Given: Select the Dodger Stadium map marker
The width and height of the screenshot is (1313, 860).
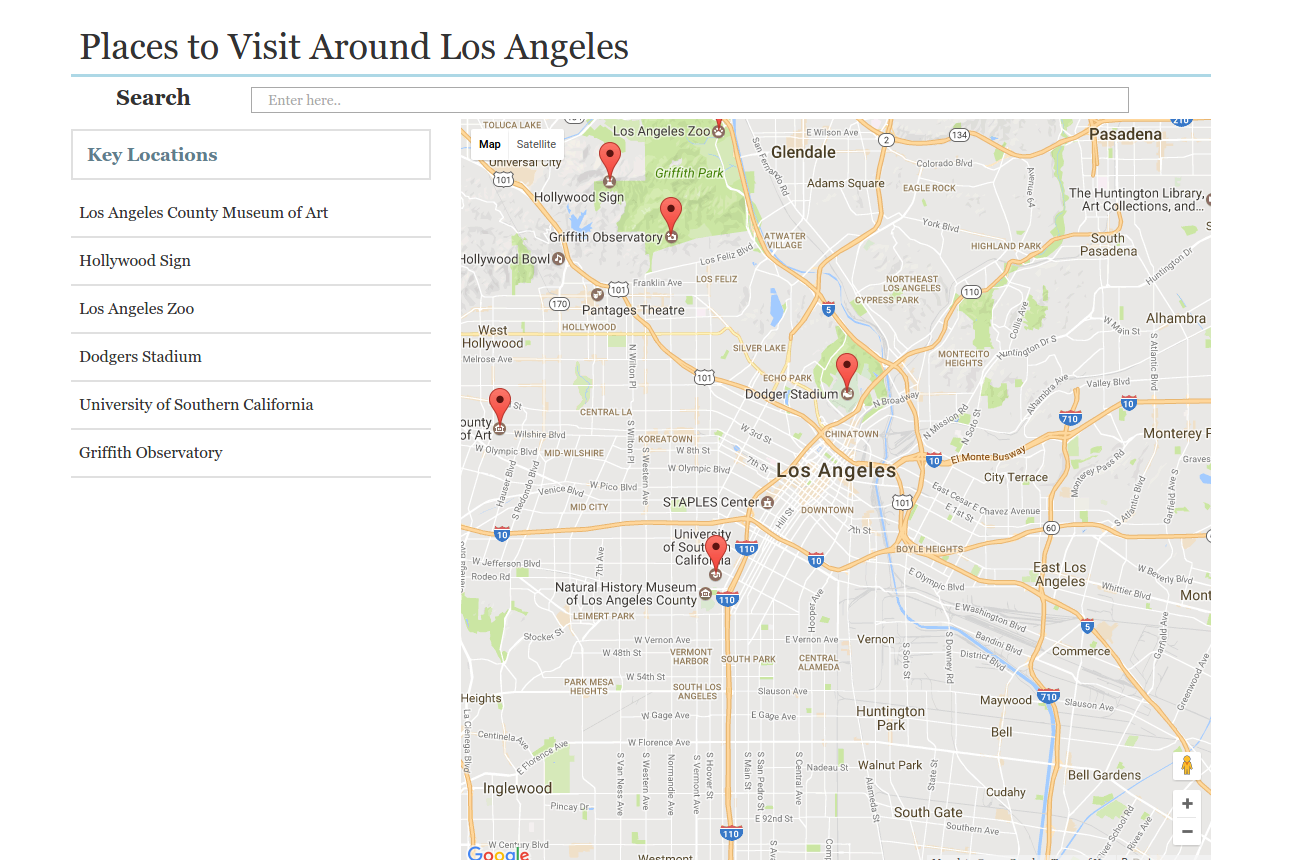Looking at the screenshot, I should [847, 371].
